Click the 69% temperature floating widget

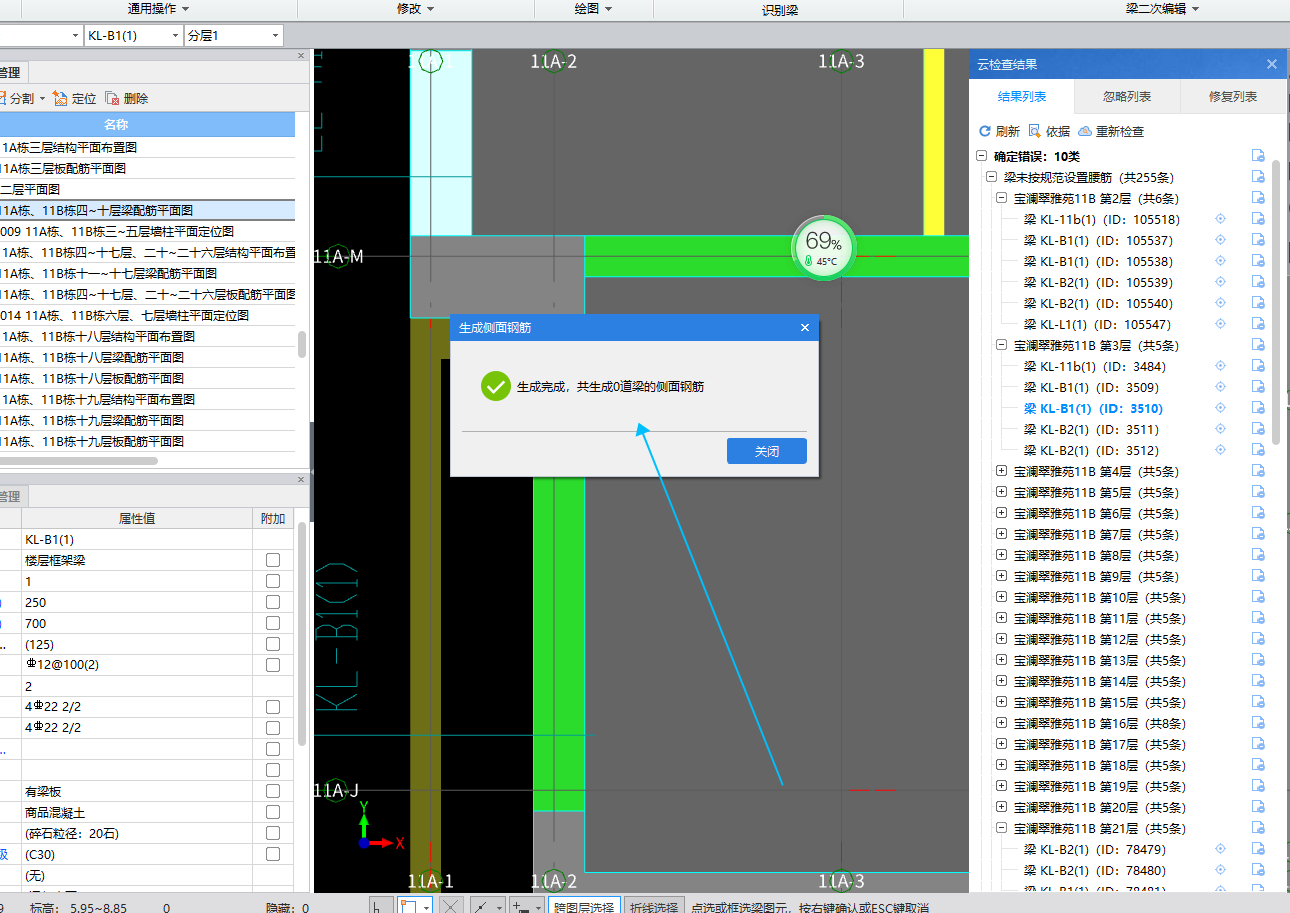824,249
